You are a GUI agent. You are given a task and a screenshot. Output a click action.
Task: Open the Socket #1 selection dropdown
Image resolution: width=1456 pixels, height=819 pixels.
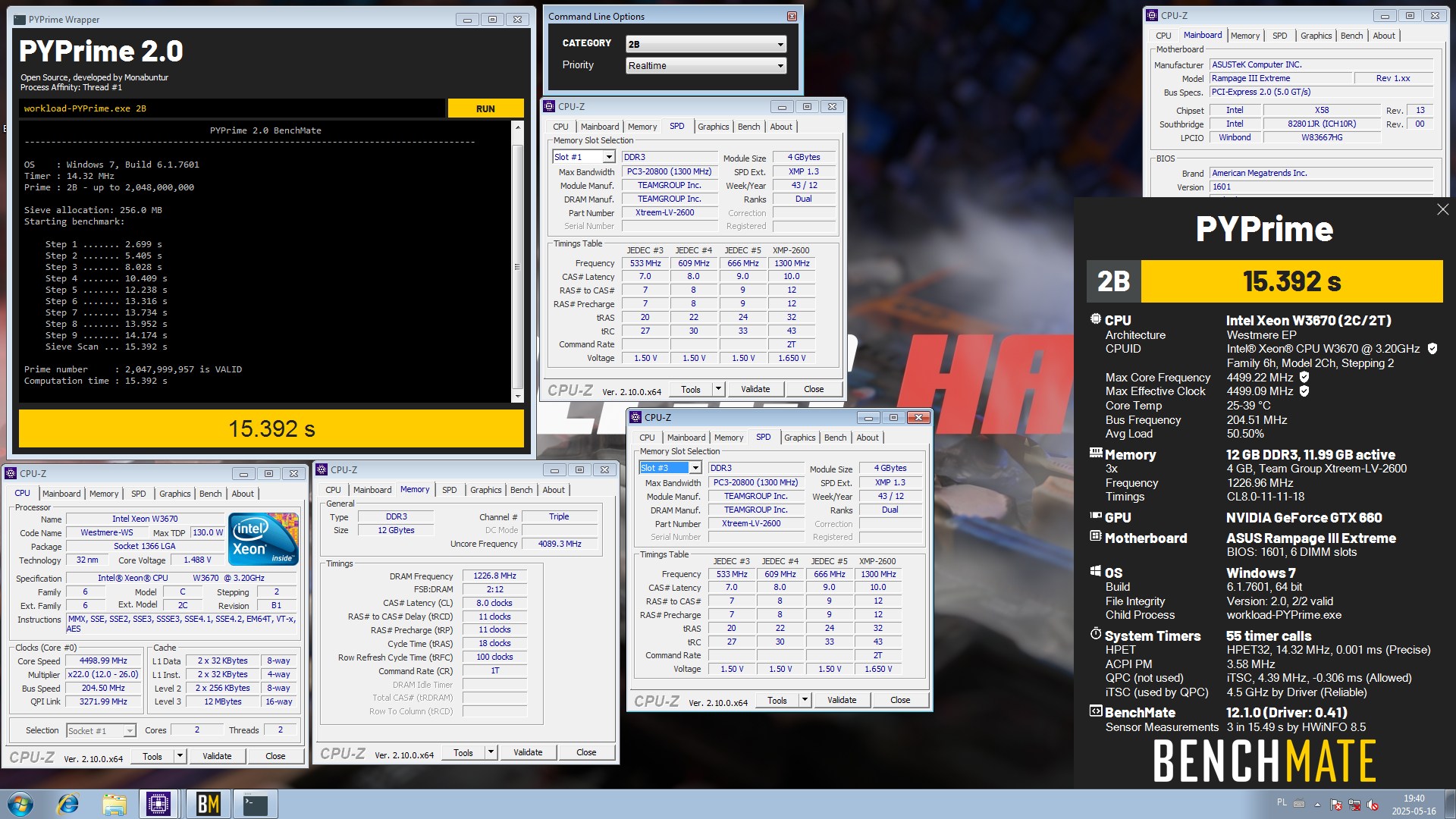101,730
